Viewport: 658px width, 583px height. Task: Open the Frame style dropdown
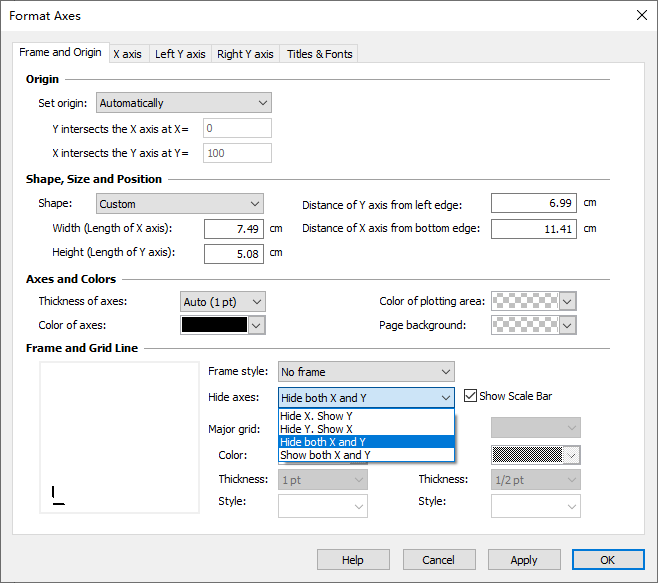(x=366, y=372)
